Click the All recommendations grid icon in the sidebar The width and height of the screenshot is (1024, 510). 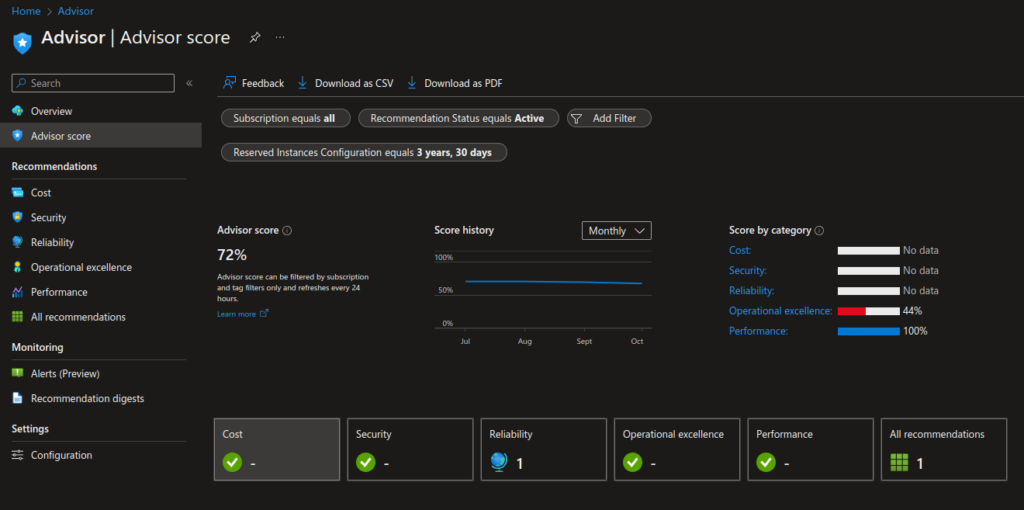click(18, 317)
